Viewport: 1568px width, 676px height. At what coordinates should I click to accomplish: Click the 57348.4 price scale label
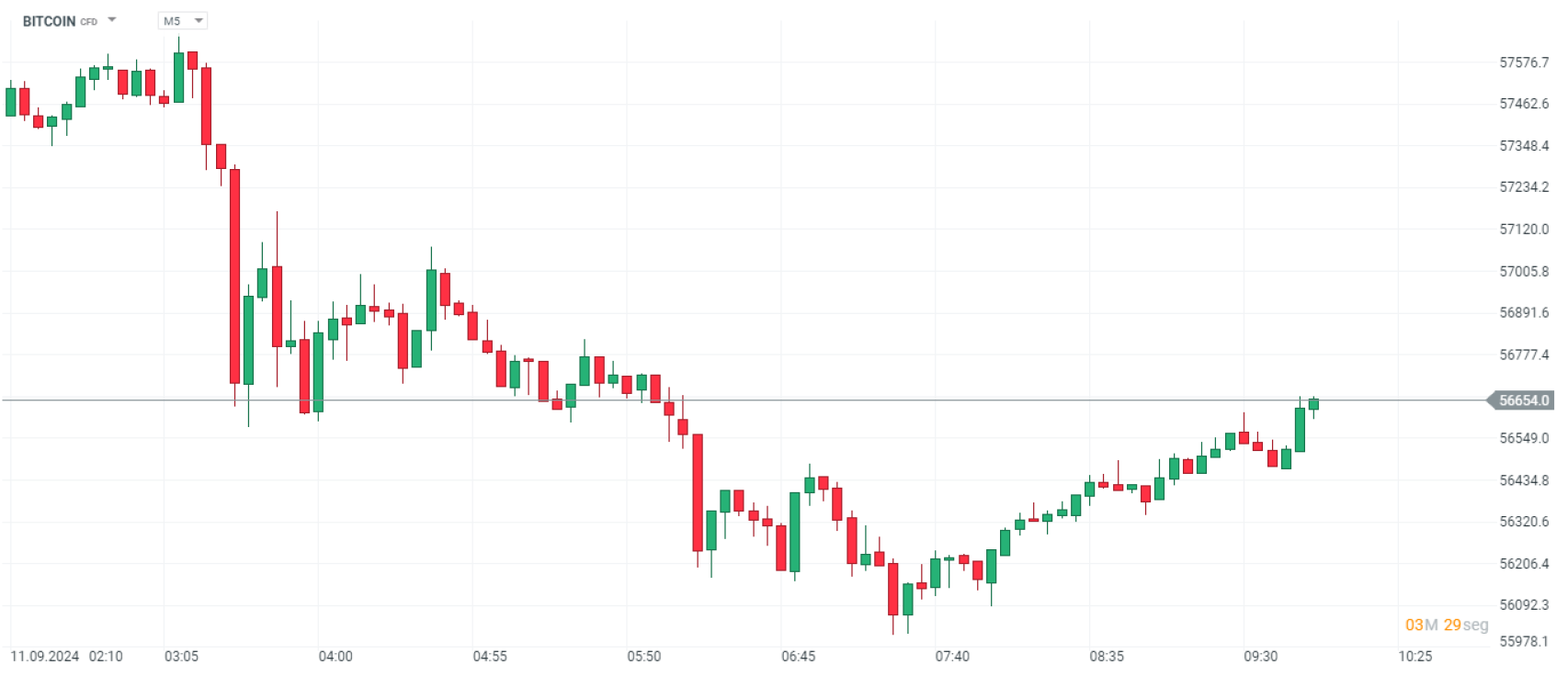(1524, 146)
